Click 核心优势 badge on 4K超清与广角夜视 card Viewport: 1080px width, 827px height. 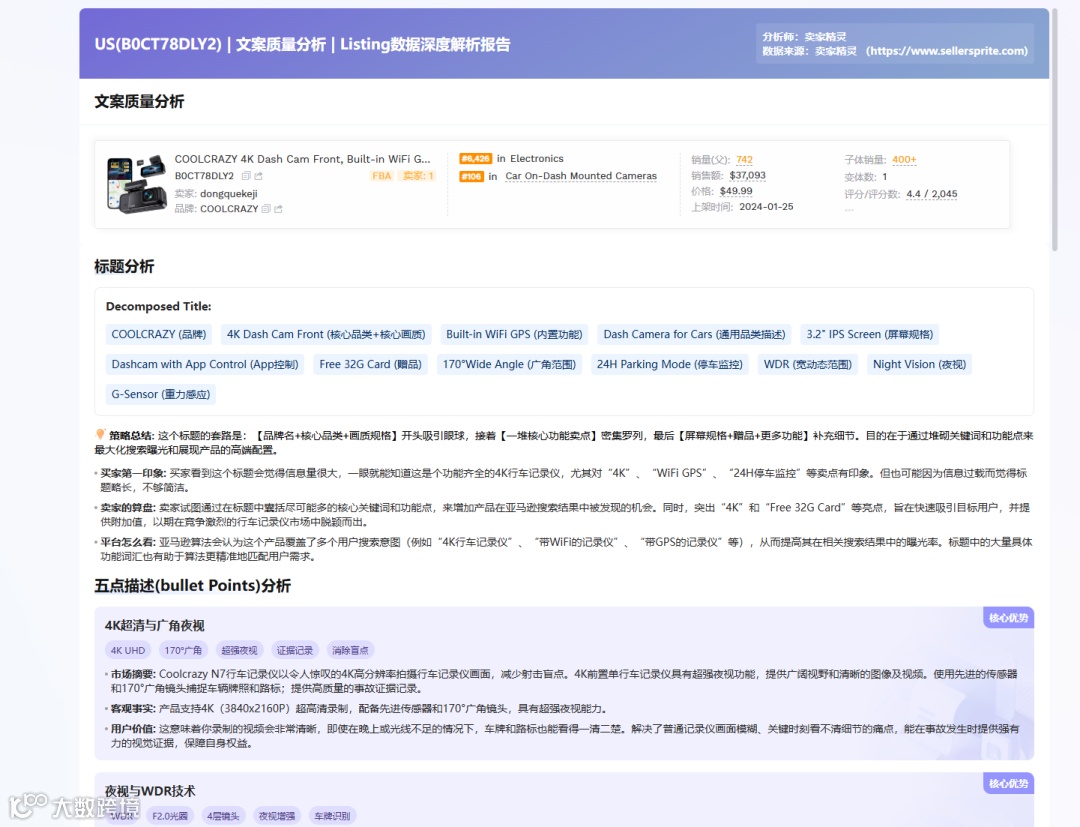[x=1008, y=618]
